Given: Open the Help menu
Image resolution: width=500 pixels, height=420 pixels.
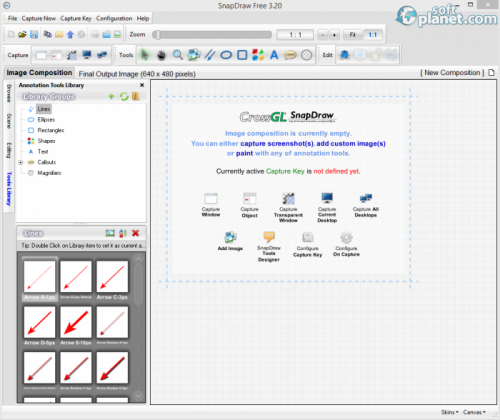Looking at the screenshot, I should [143, 18].
